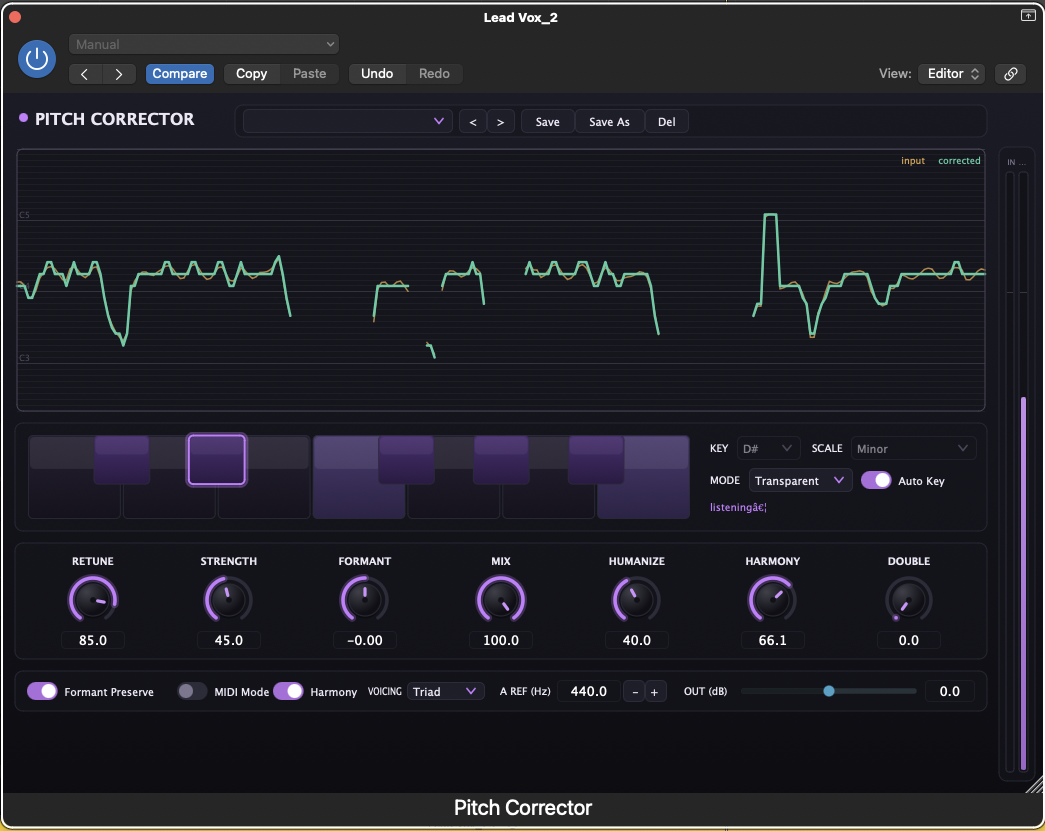Screen dimensions: 1045x831
Task: Open the SCALE dropdown showing Minor
Action: pyautogui.click(x=913, y=448)
